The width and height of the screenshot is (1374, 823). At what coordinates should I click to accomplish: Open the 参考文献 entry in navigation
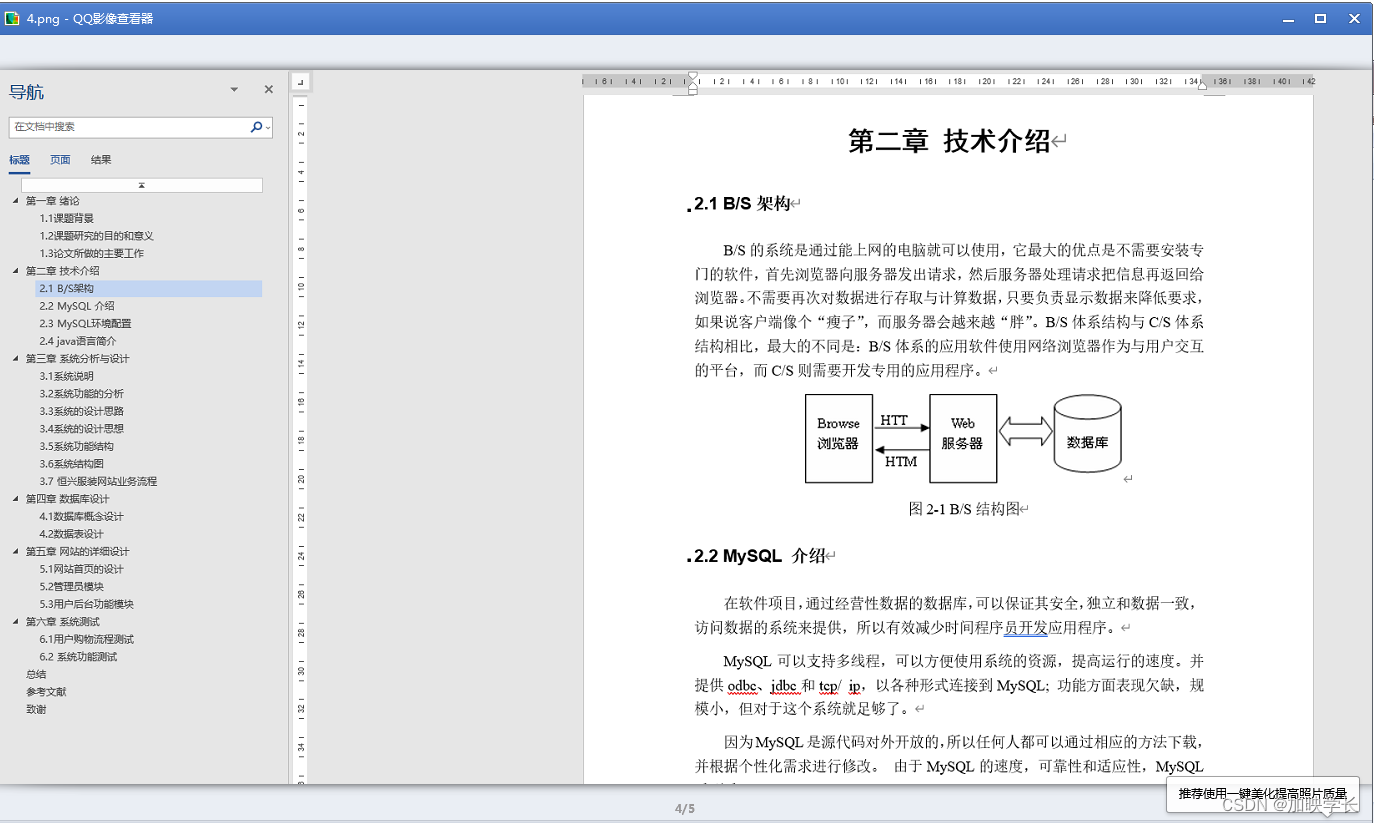[x=46, y=692]
